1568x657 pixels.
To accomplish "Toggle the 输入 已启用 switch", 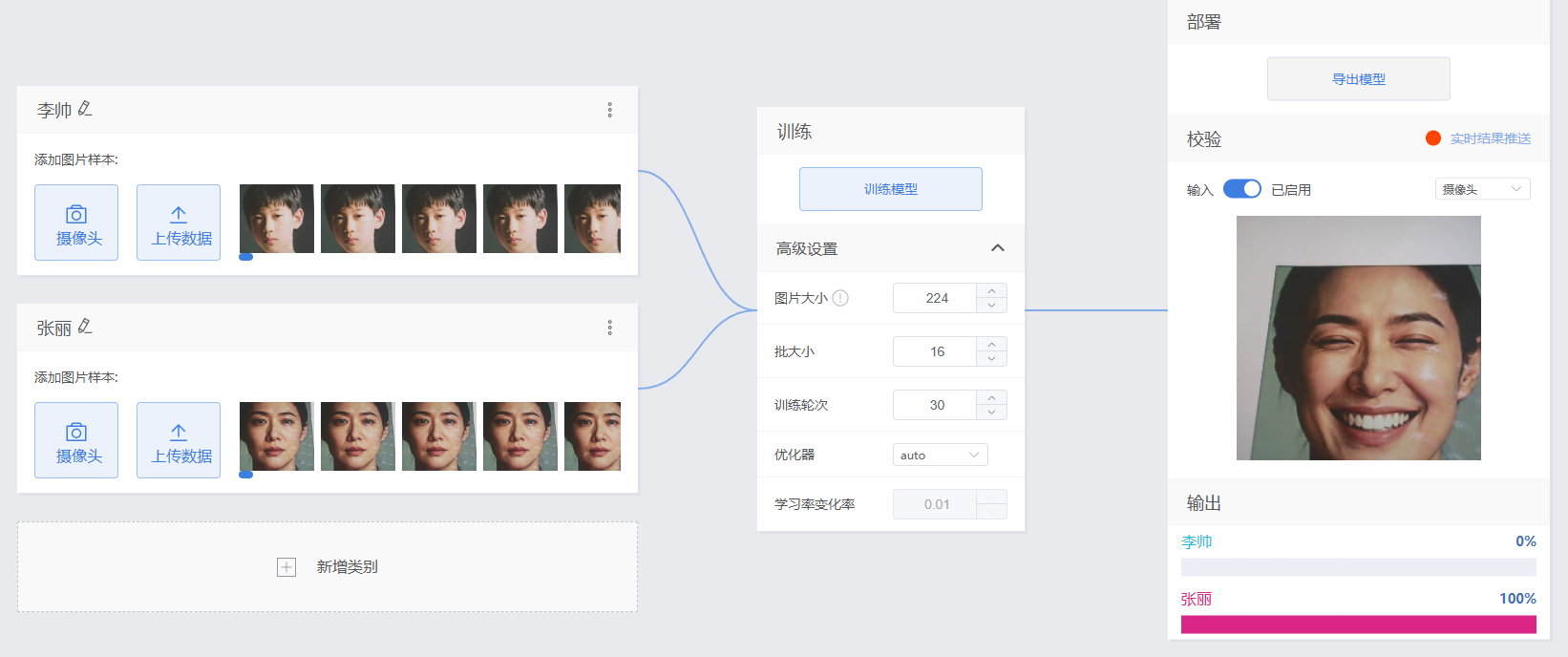I will [x=1241, y=189].
